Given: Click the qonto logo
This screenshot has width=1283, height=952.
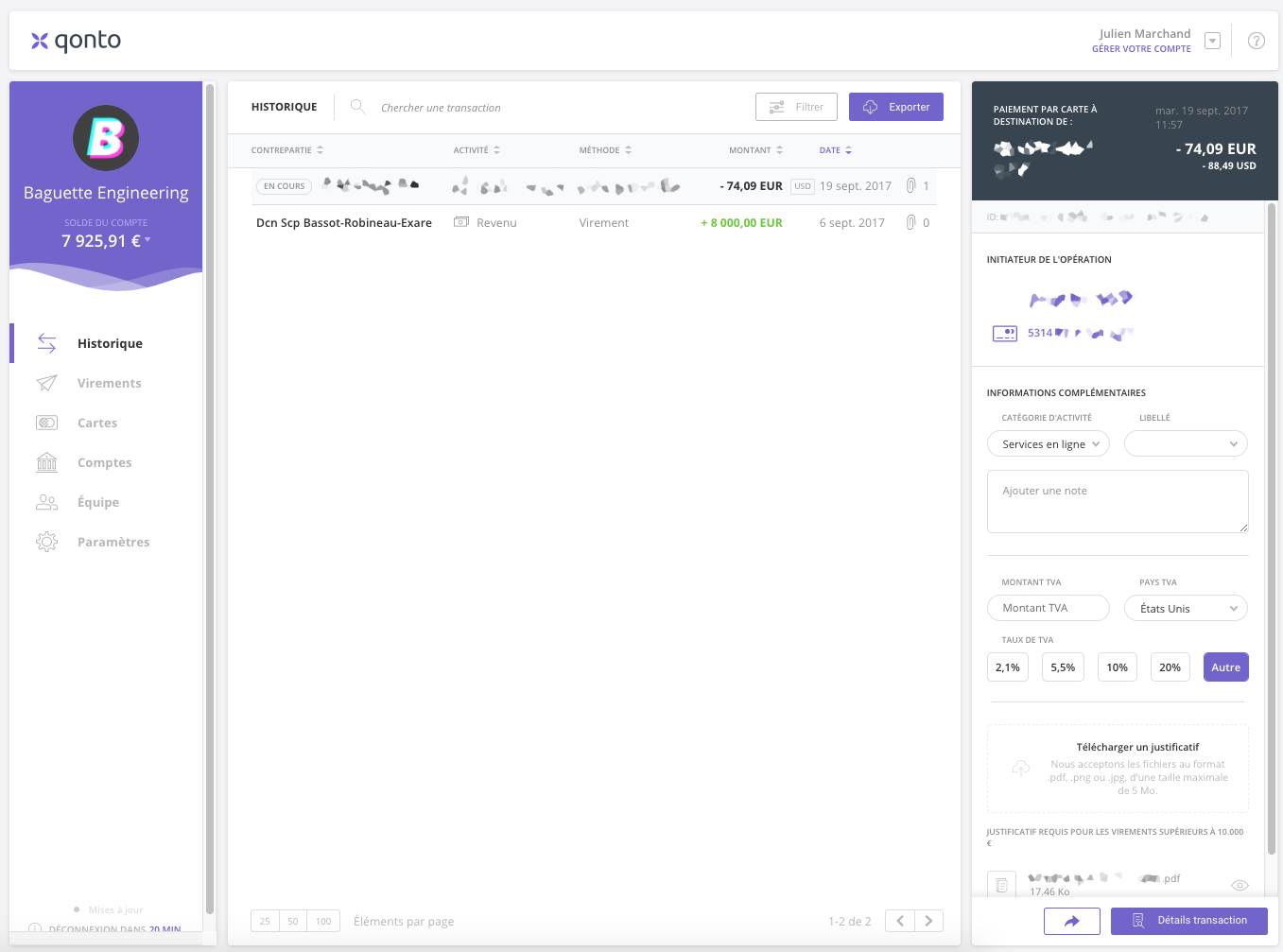Looking at the screenshot, I should 76,41.
